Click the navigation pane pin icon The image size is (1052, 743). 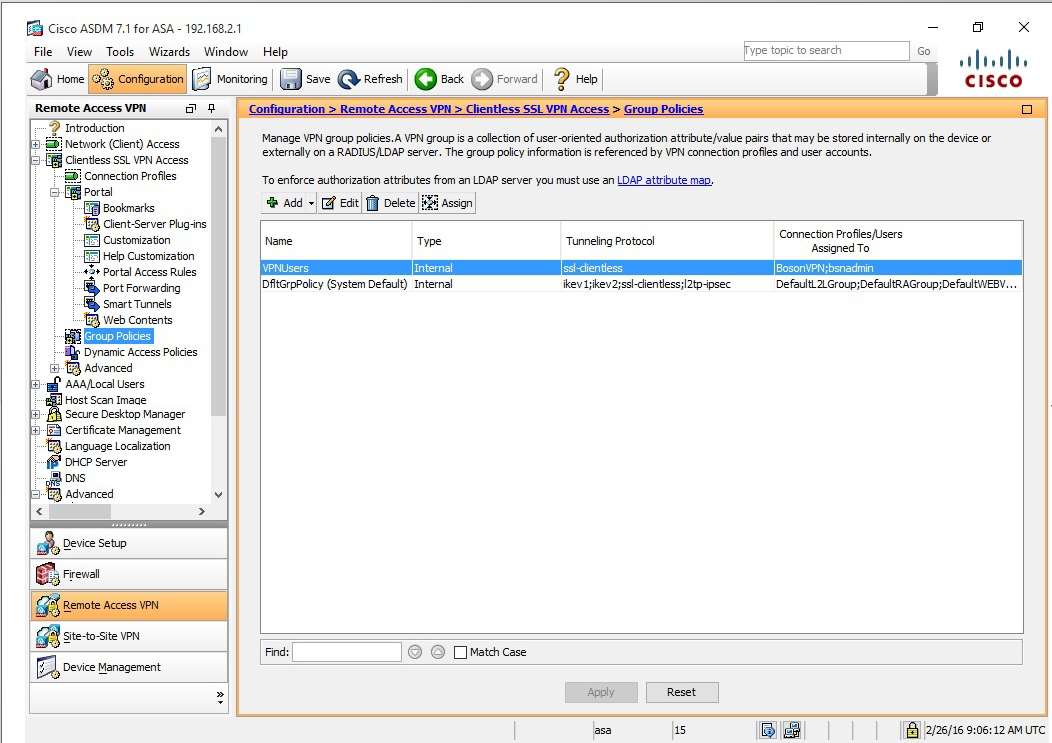click(x=211, y=108)
